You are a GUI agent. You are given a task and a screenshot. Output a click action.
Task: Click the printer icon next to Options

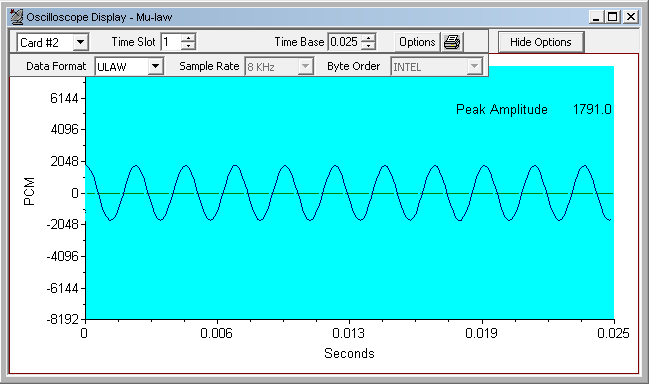[452, 42]
